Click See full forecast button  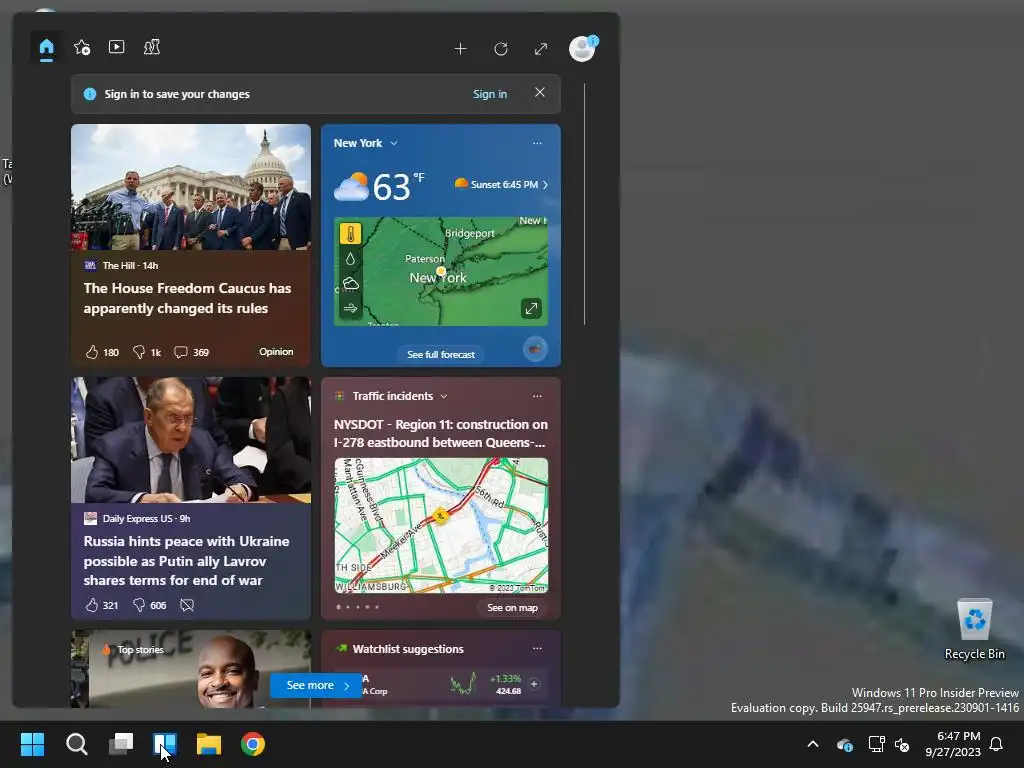tap(441, 355)
